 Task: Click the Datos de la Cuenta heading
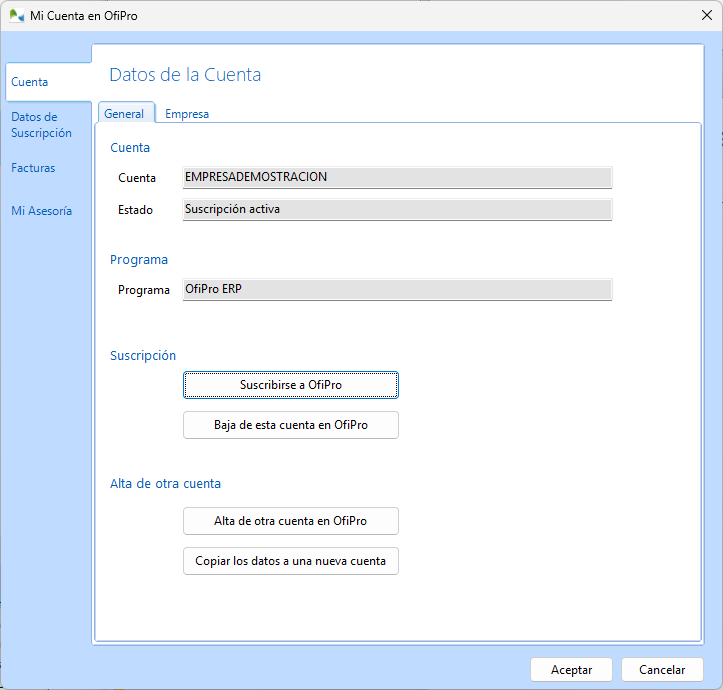pyautogui.click(x=185, y=75)
